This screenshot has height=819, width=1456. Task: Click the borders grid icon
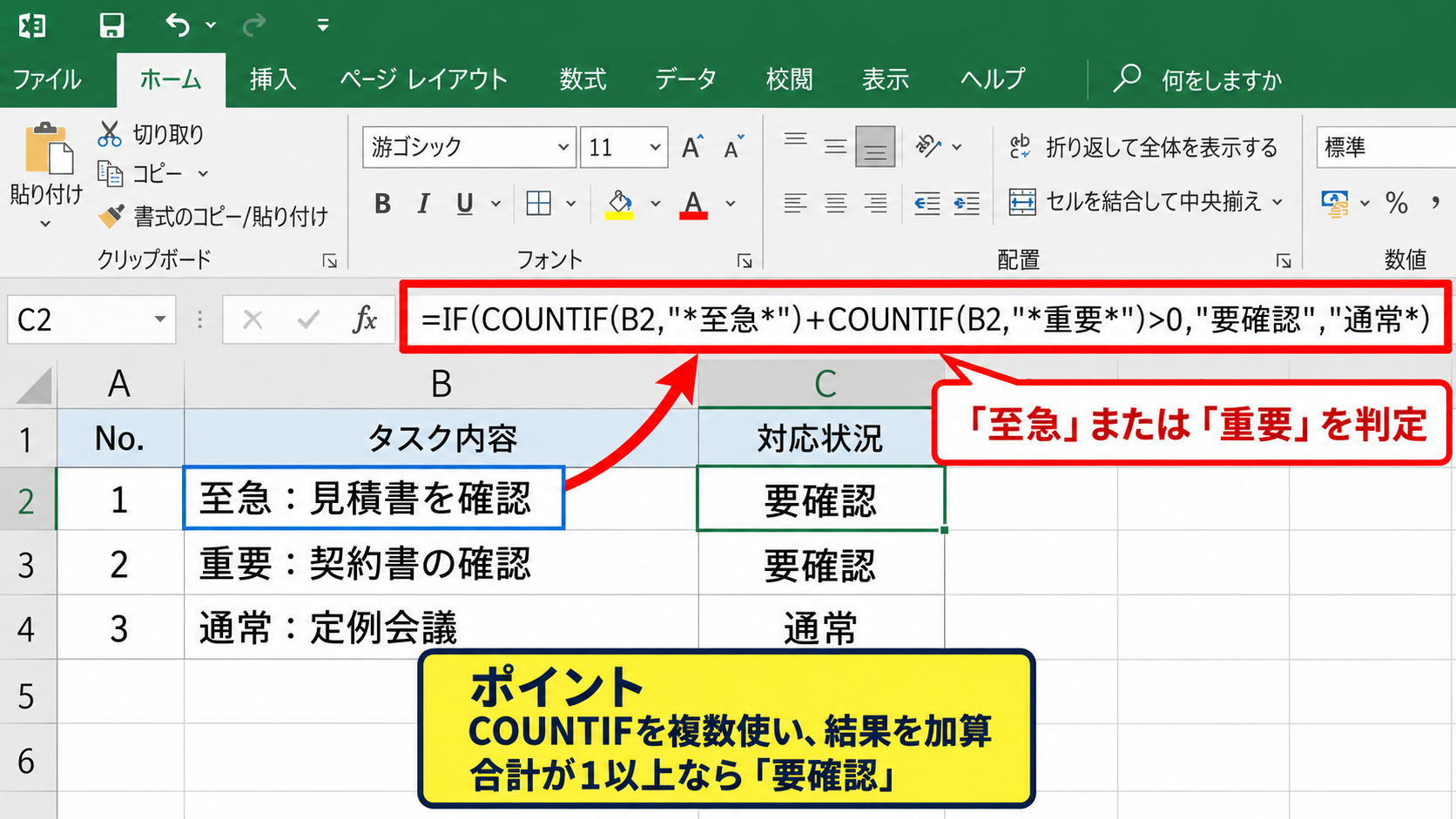pyautogui.click(x=539, y=204)
